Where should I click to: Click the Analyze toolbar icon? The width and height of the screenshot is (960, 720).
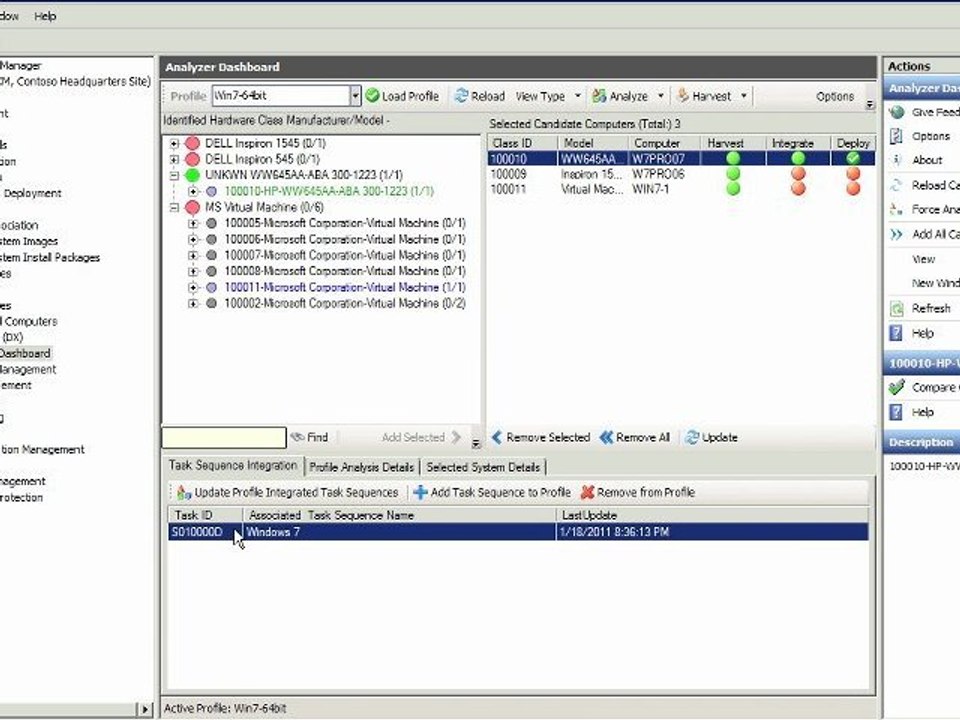click(x=599, y=96)
